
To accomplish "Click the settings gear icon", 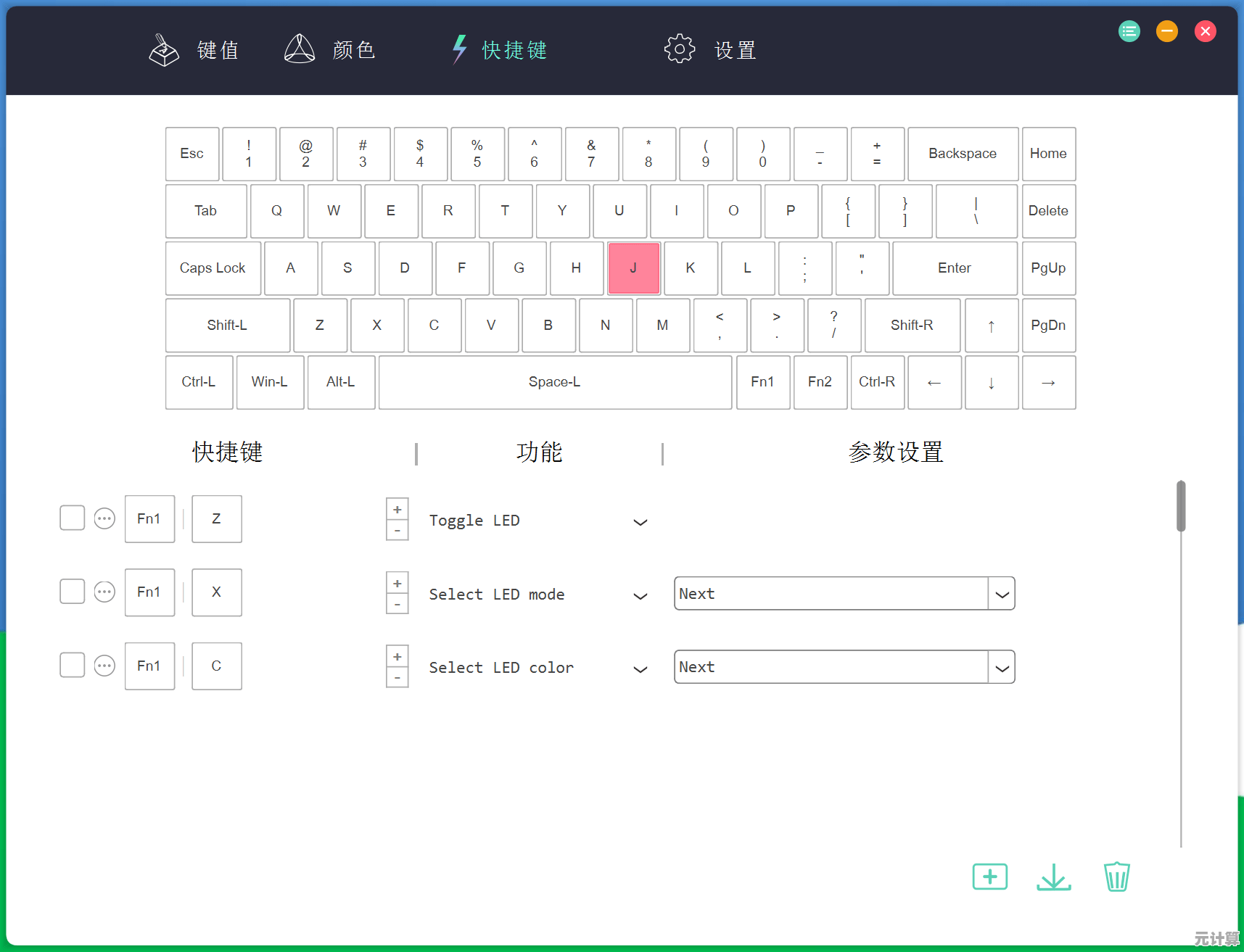I will click(679, 49).
